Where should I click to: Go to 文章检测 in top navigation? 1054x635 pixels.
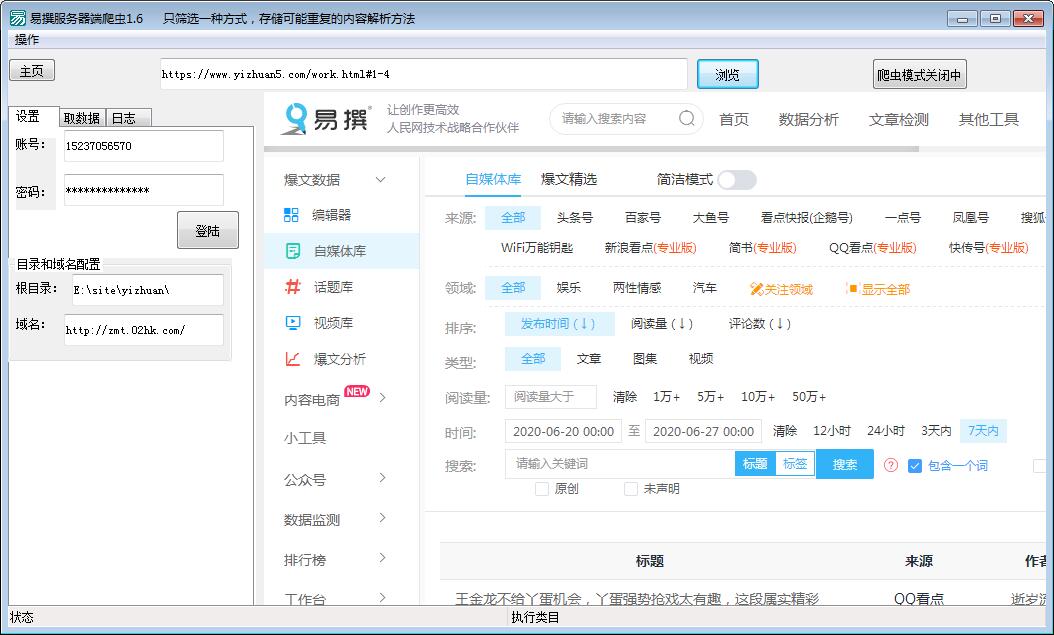click(898, 120)
